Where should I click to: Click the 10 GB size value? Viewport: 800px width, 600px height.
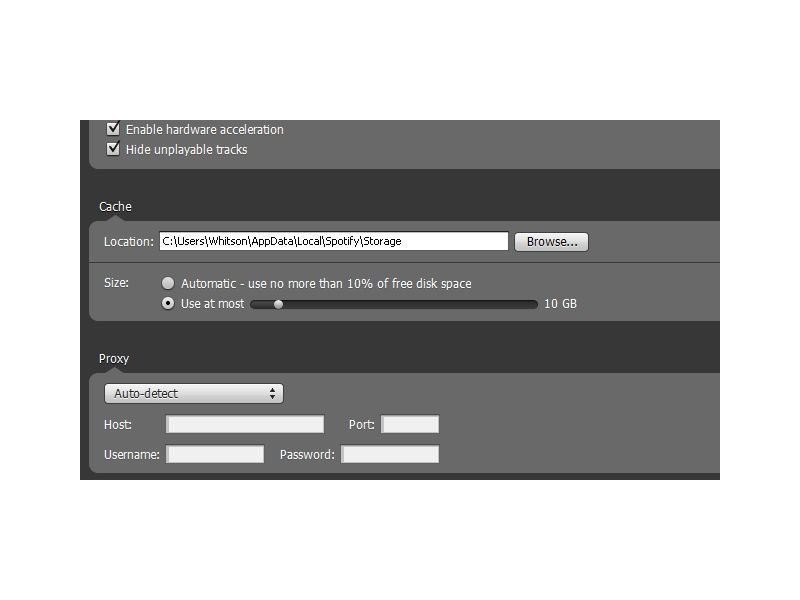[x=560, y=304]
